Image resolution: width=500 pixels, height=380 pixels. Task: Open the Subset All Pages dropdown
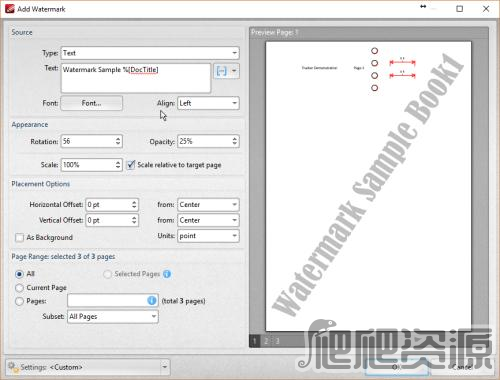(113, 316)
